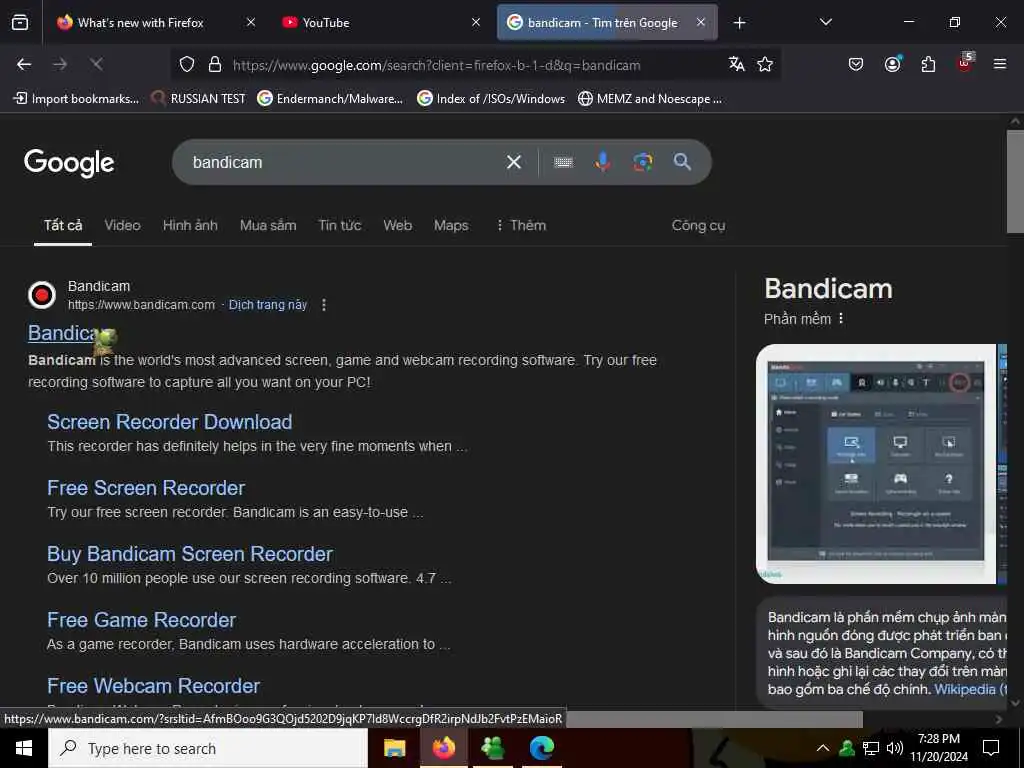1024x768 pixels.
Task: Open Extensions puzzle icon
Action: click(928, 64)
